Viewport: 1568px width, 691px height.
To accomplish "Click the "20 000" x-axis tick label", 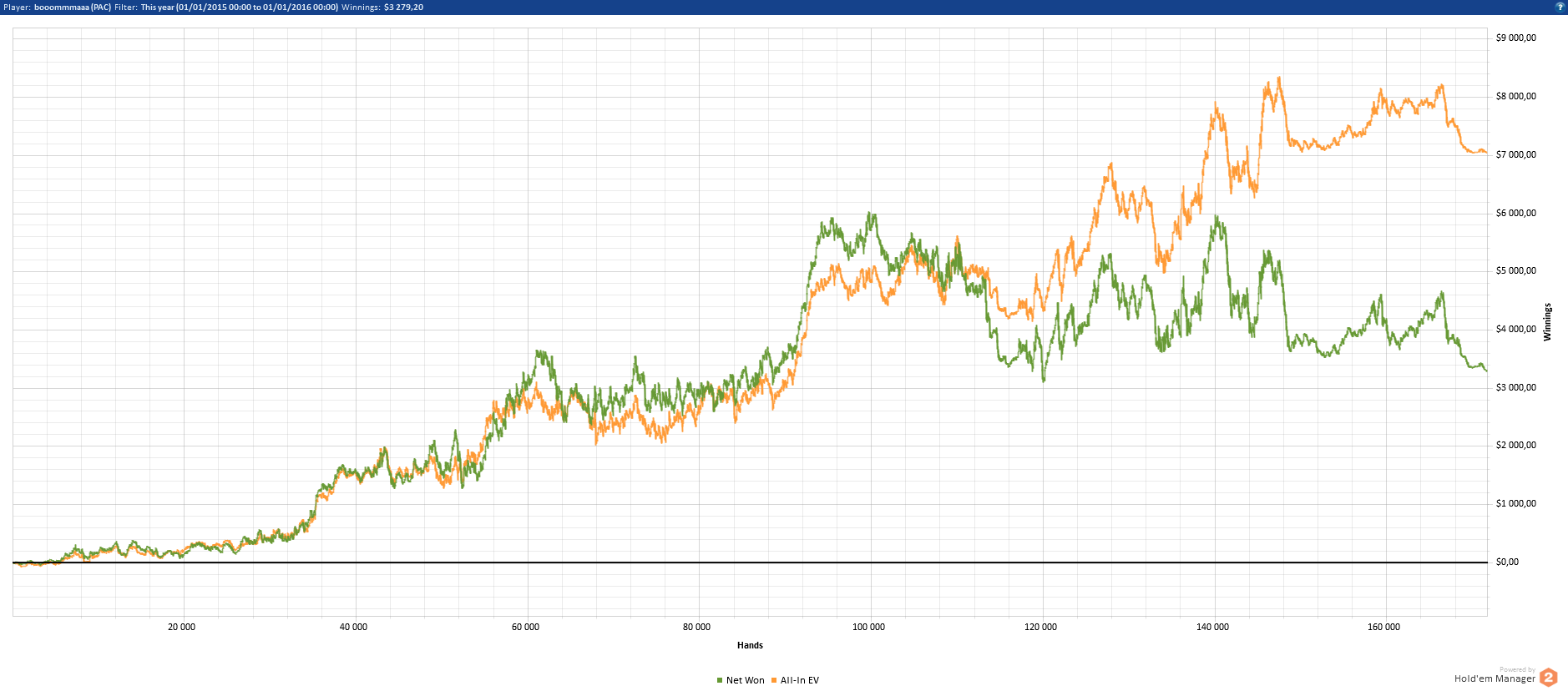I will [x=181, y=627].
